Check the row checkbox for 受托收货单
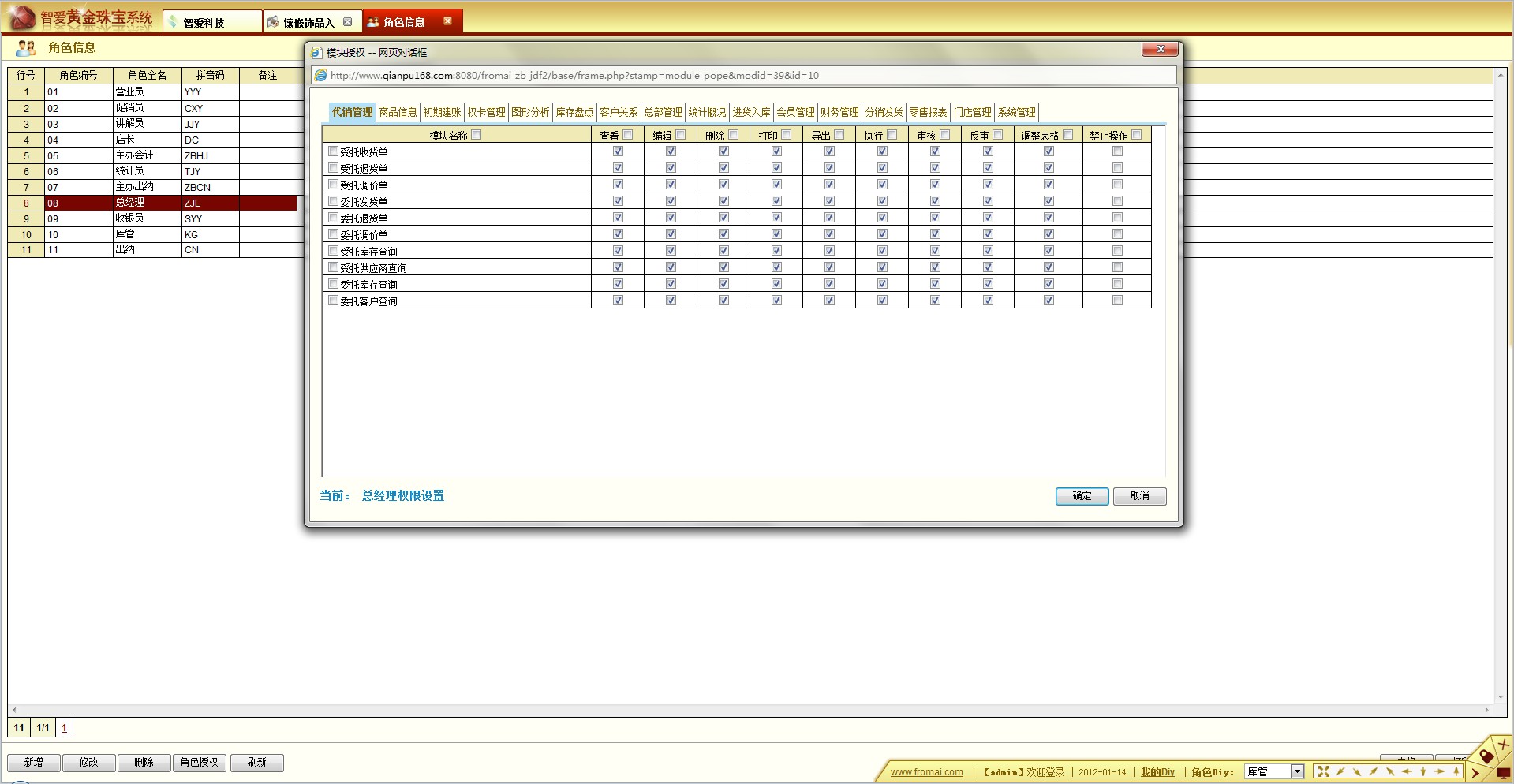The height and width of the screenshot is (784, 1514). coord(333,151)
